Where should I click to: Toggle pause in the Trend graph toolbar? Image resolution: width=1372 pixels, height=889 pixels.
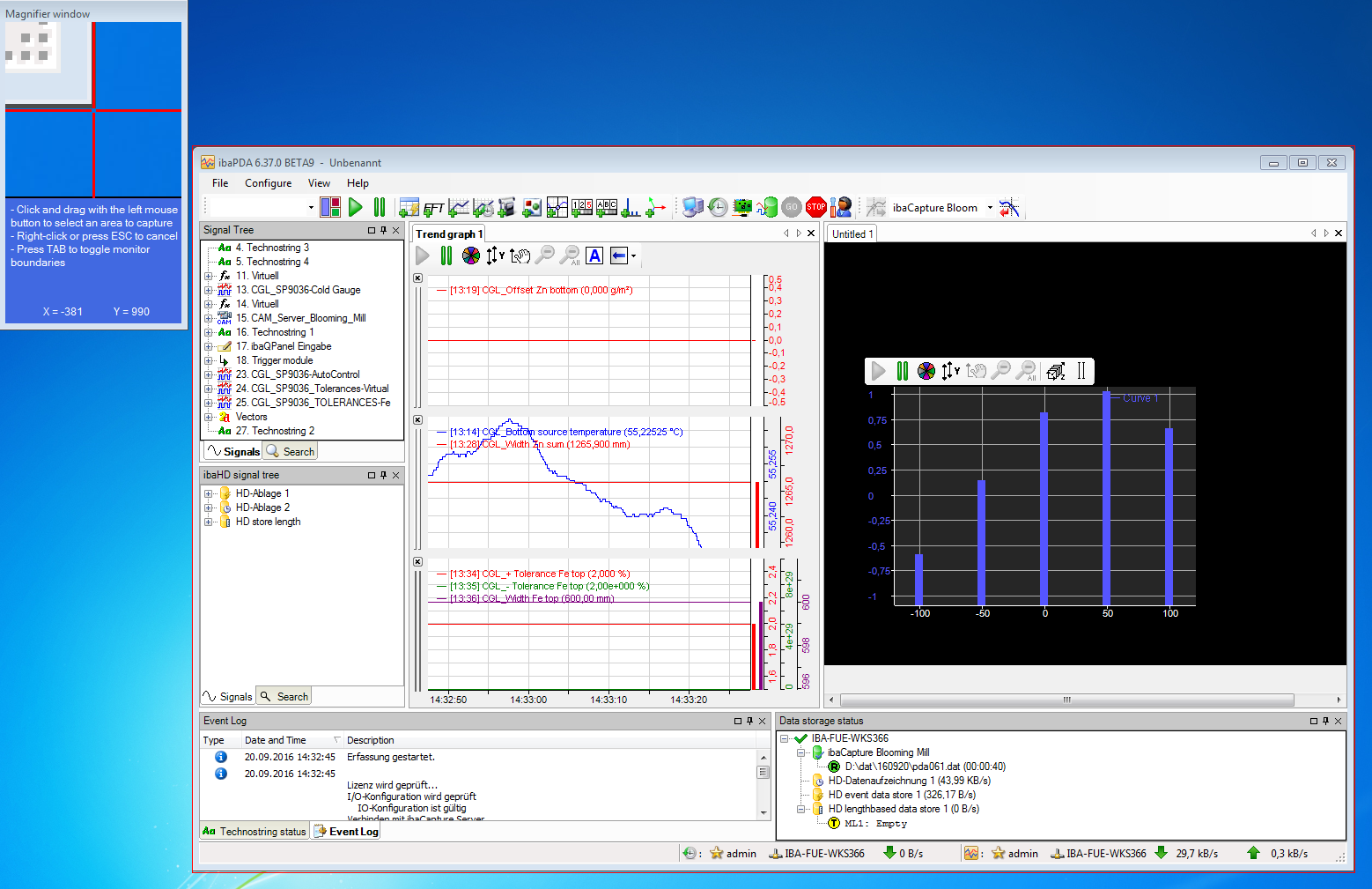point(446,256)
